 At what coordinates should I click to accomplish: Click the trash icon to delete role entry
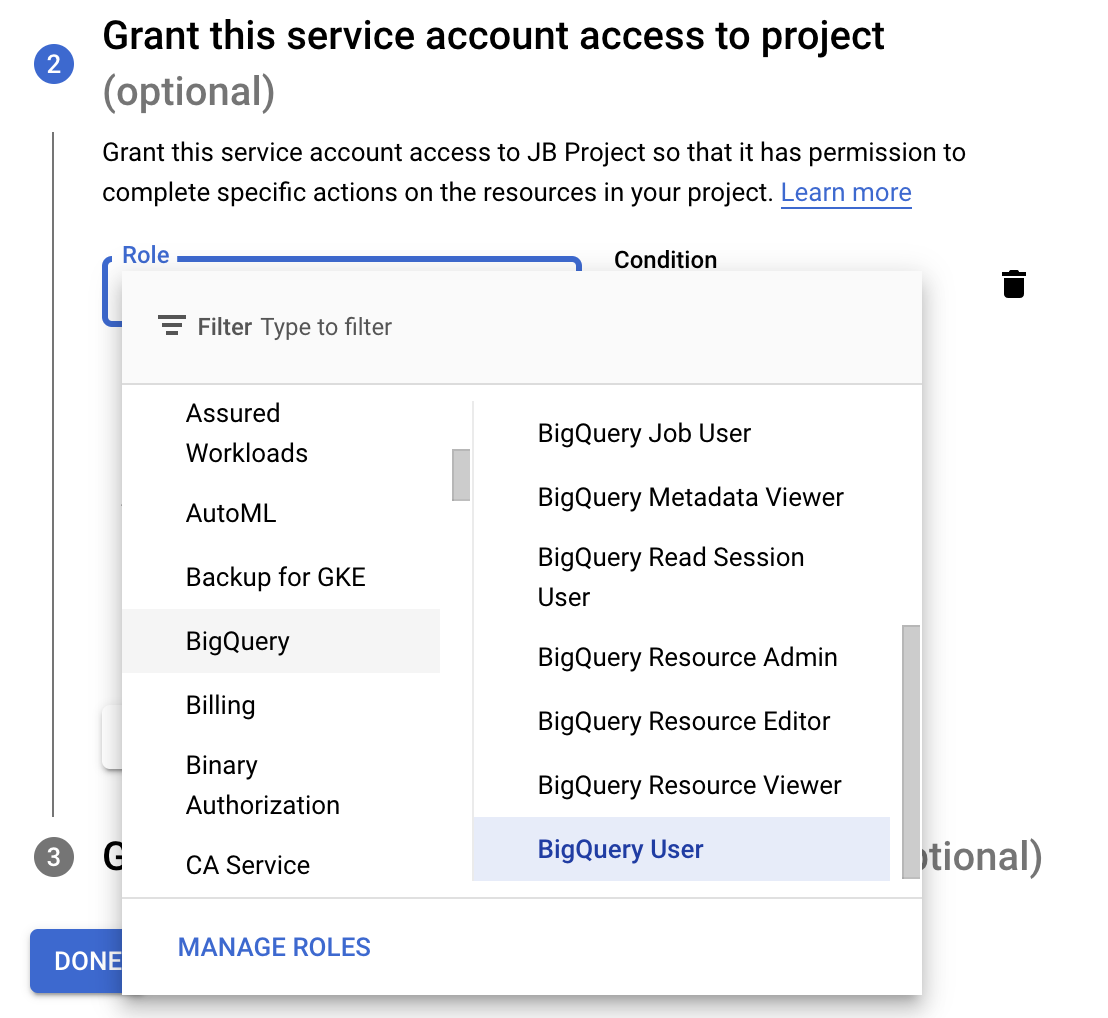click(x=1014, y=284)
